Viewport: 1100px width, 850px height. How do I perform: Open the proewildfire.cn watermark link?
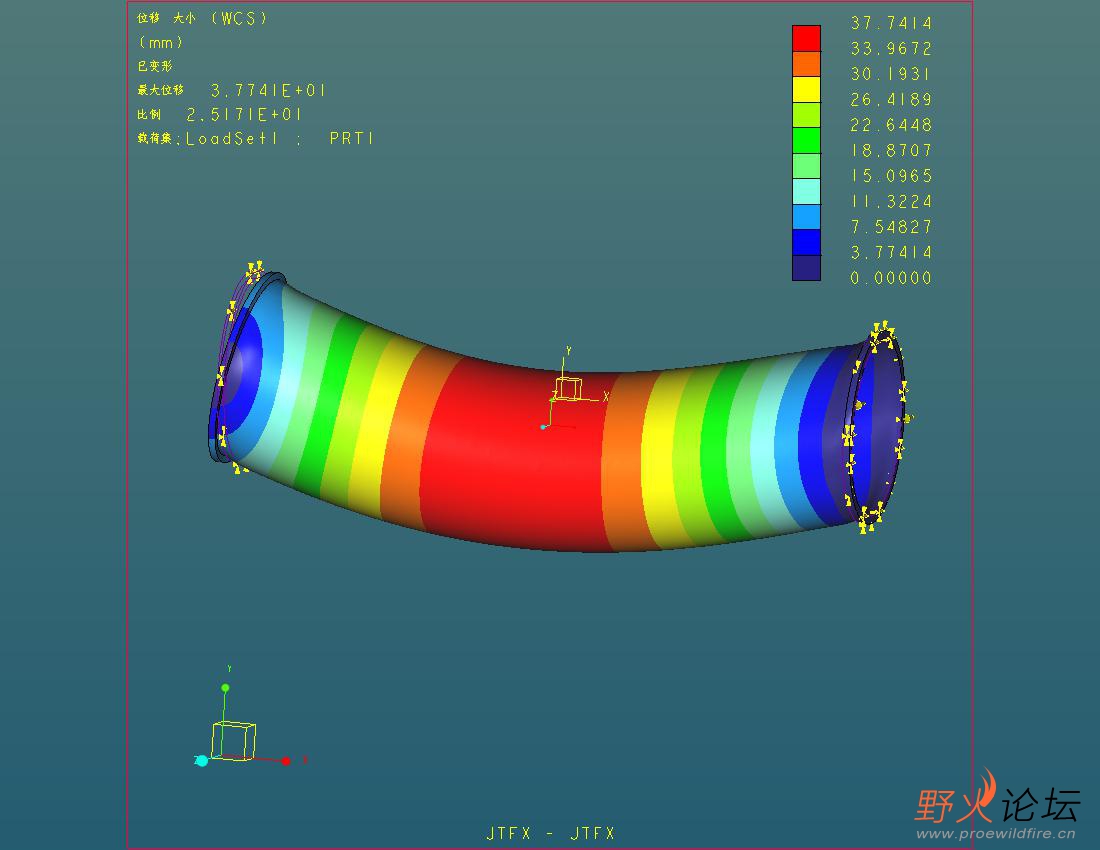click(x=996, y=834)
